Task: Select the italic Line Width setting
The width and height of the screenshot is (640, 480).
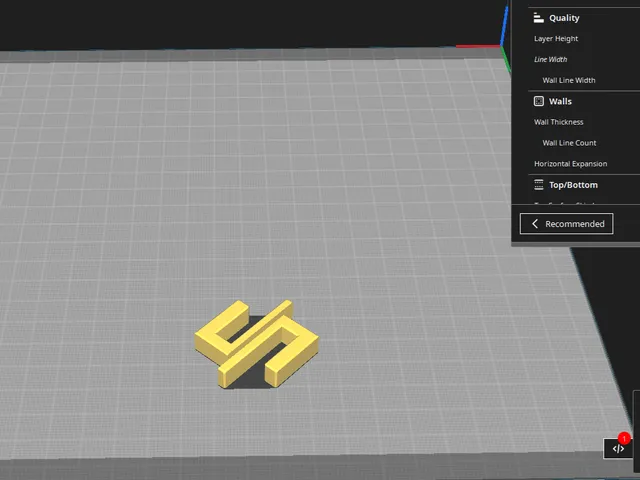Action: 550,60
